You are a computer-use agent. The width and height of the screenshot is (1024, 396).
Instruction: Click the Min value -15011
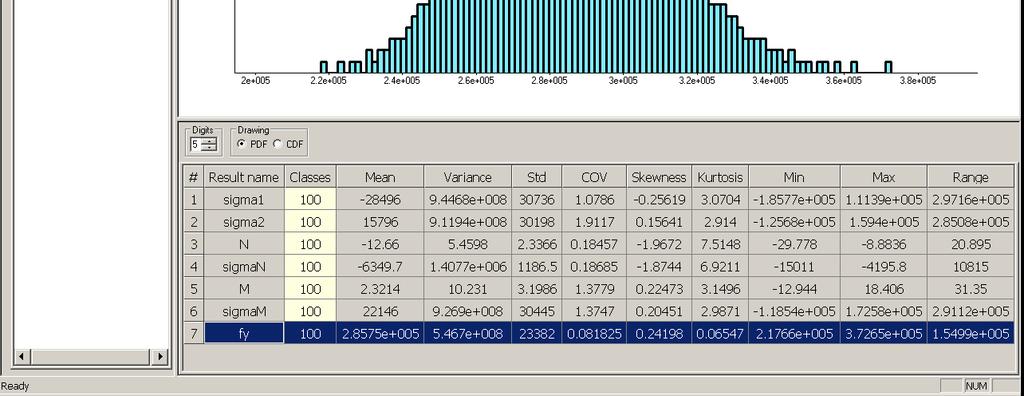point(794,267)
